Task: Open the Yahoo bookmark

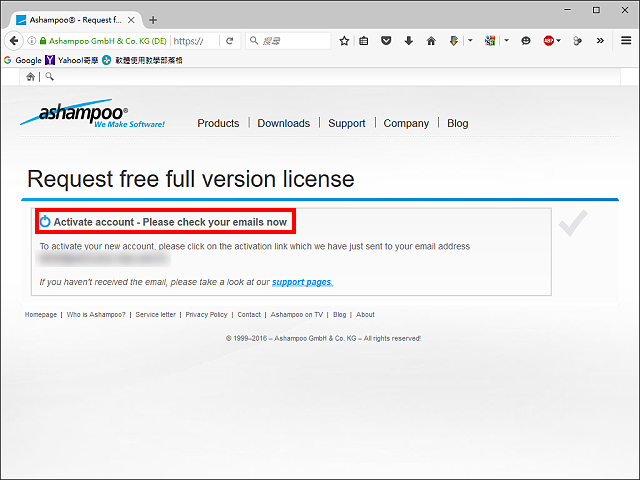Action: [x=72, y=60]
